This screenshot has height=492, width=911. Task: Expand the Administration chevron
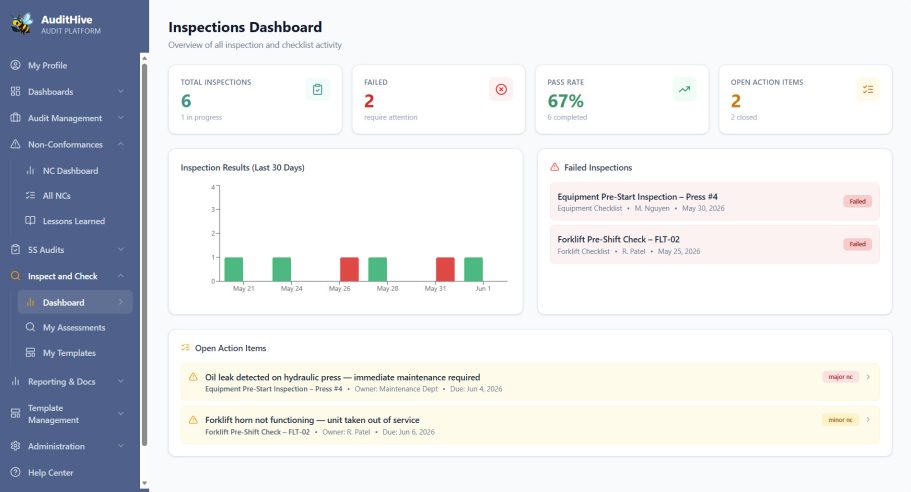coord(121,446)
